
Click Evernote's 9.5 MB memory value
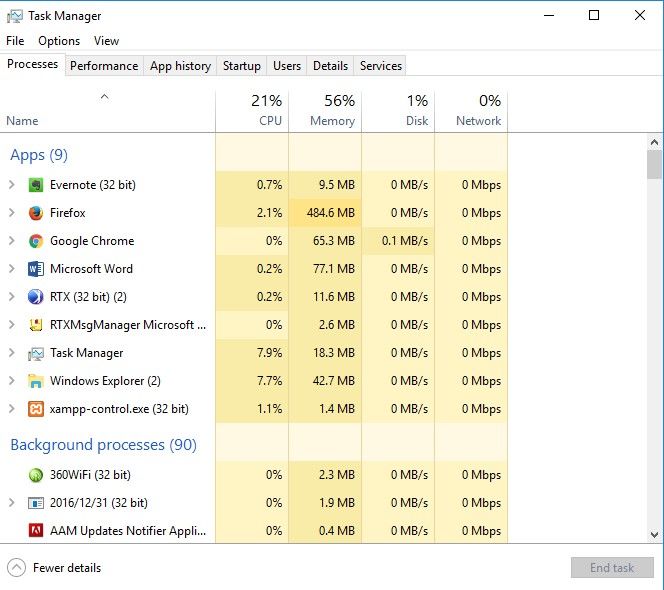[x=337, y=185]
